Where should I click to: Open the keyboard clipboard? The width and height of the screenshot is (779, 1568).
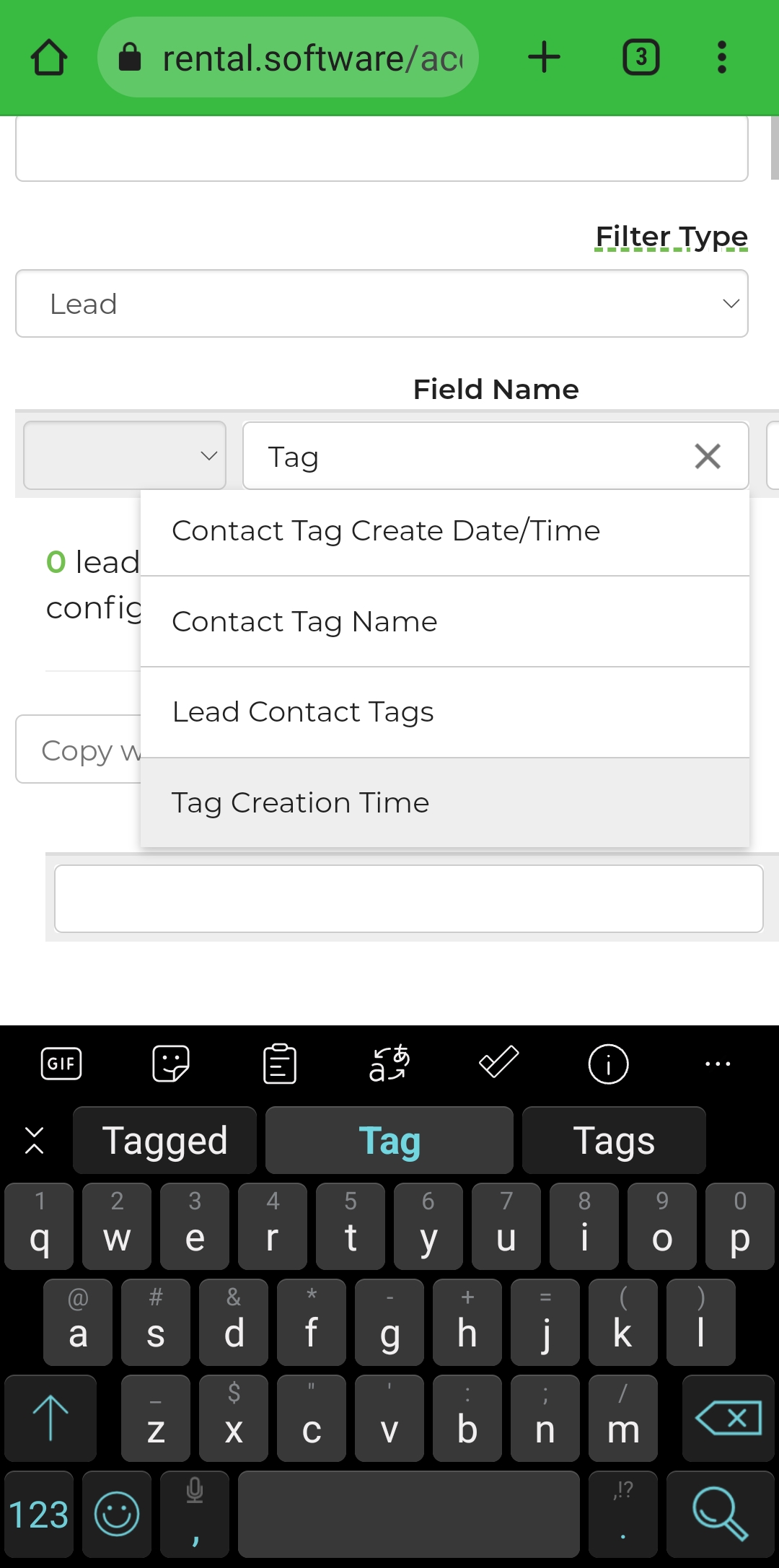280,1064
